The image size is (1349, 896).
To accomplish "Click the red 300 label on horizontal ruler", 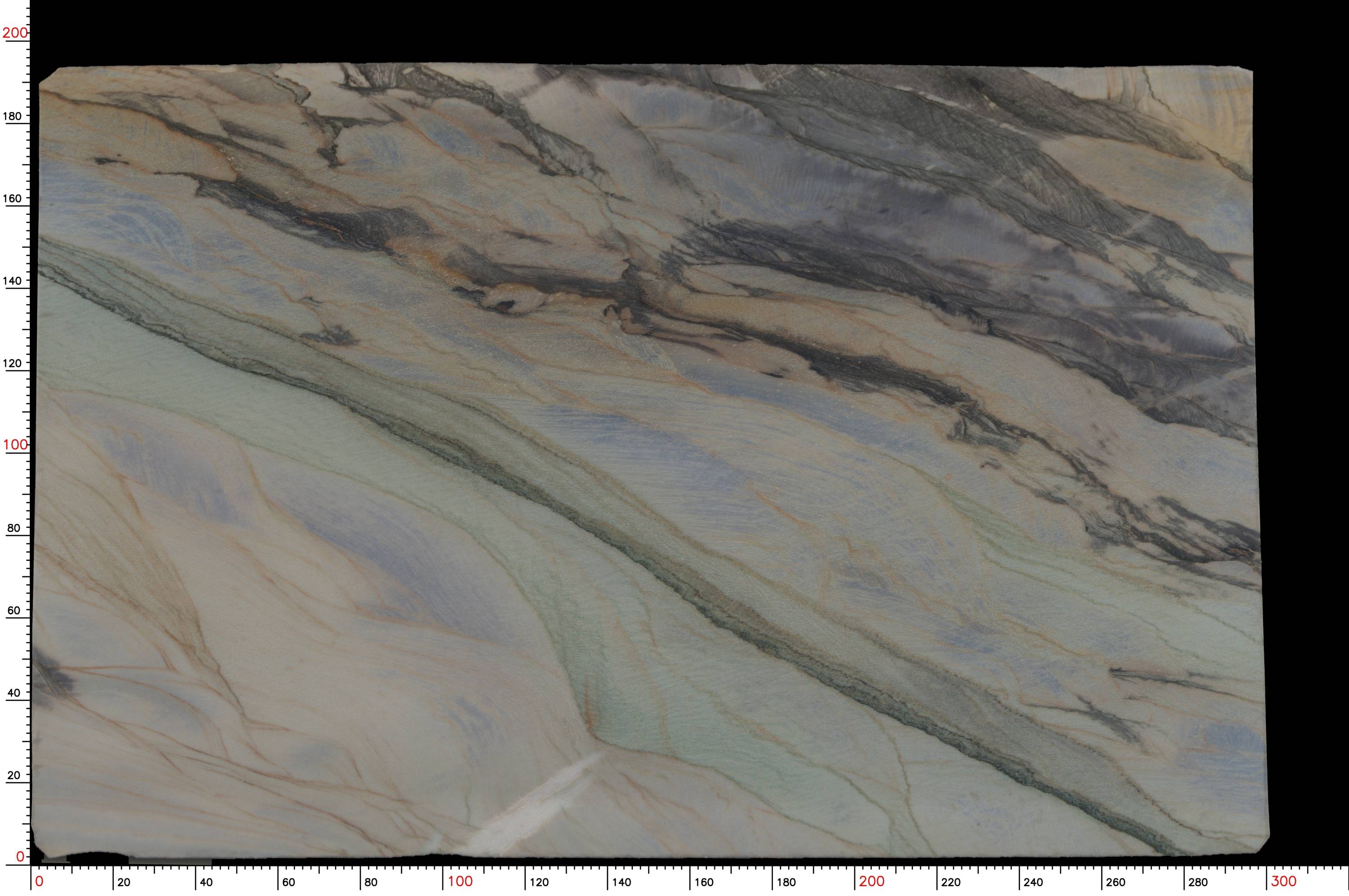I will click(1284, 881).
